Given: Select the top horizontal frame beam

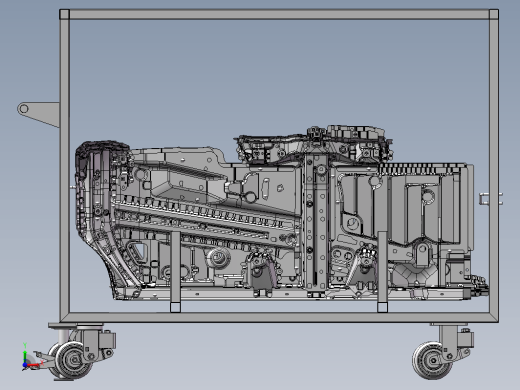Looking at the screenshot, I should coord(279,14).
